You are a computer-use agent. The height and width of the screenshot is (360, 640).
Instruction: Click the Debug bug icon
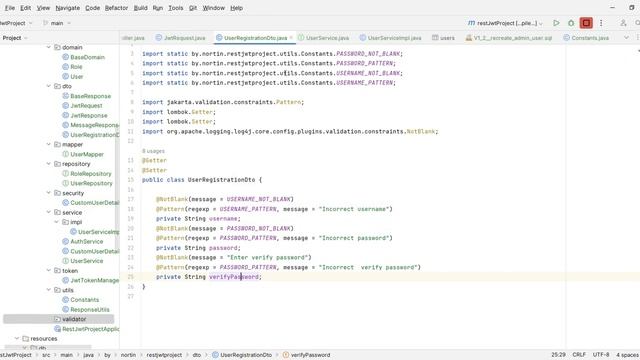point(571,23)
